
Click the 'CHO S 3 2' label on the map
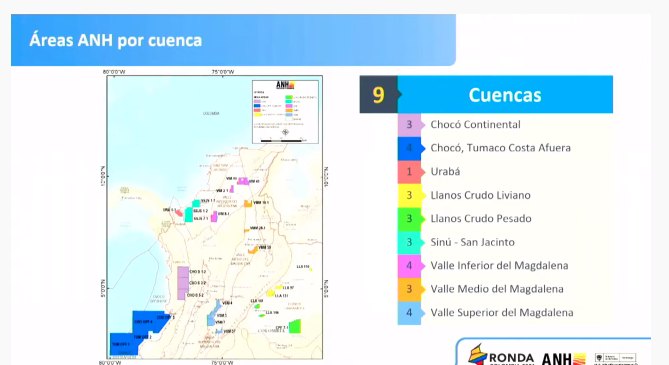coord(198,283)
